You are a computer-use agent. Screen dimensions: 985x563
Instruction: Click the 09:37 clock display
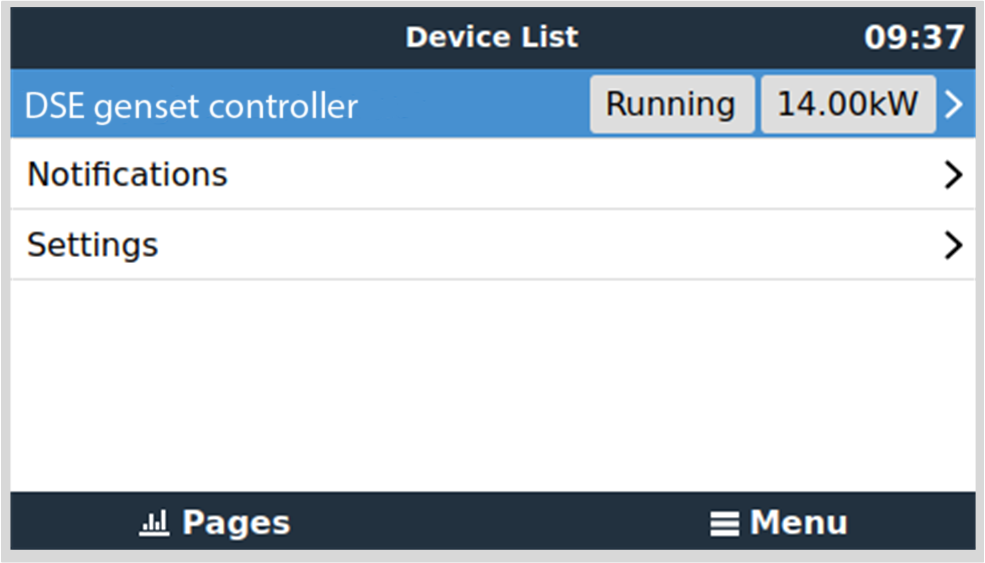pyautogui.click(x=913, y=38)
